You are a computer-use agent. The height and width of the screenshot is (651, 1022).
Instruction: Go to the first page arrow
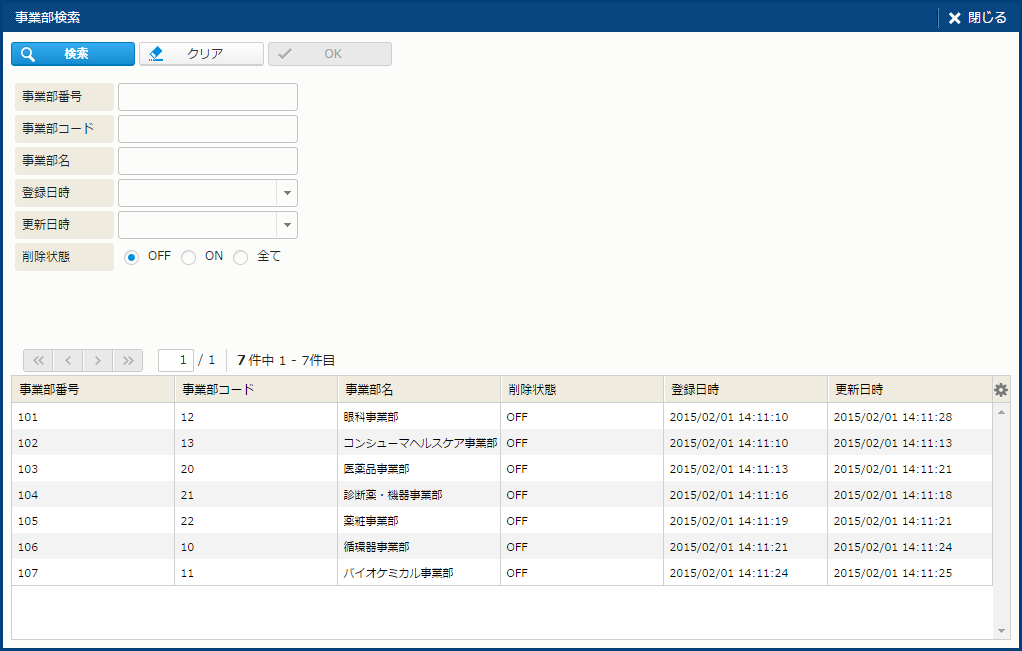(x=38, y=360)
